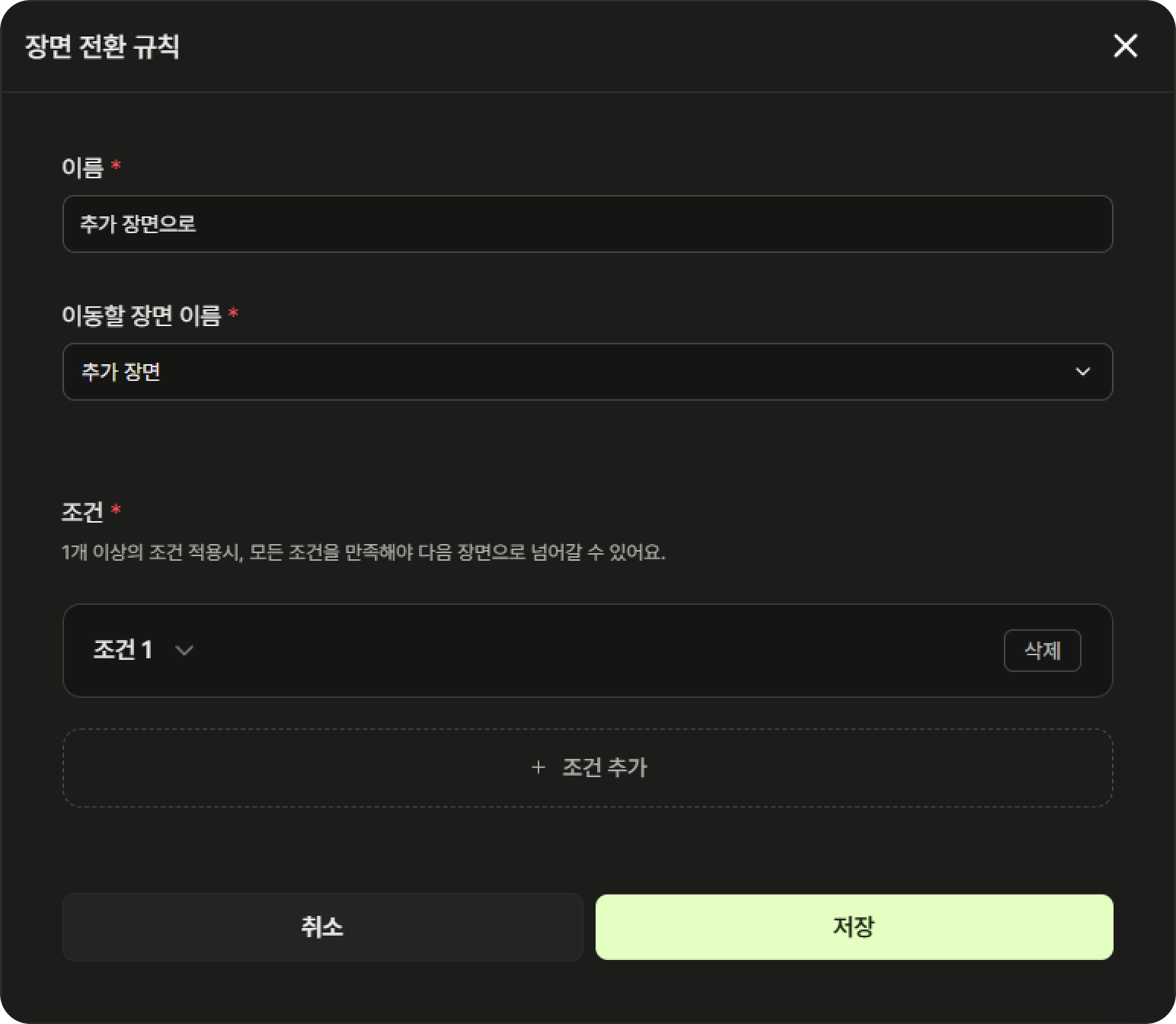
Task: Click empty area of the 조건 1 card
Action: [594, 651]
